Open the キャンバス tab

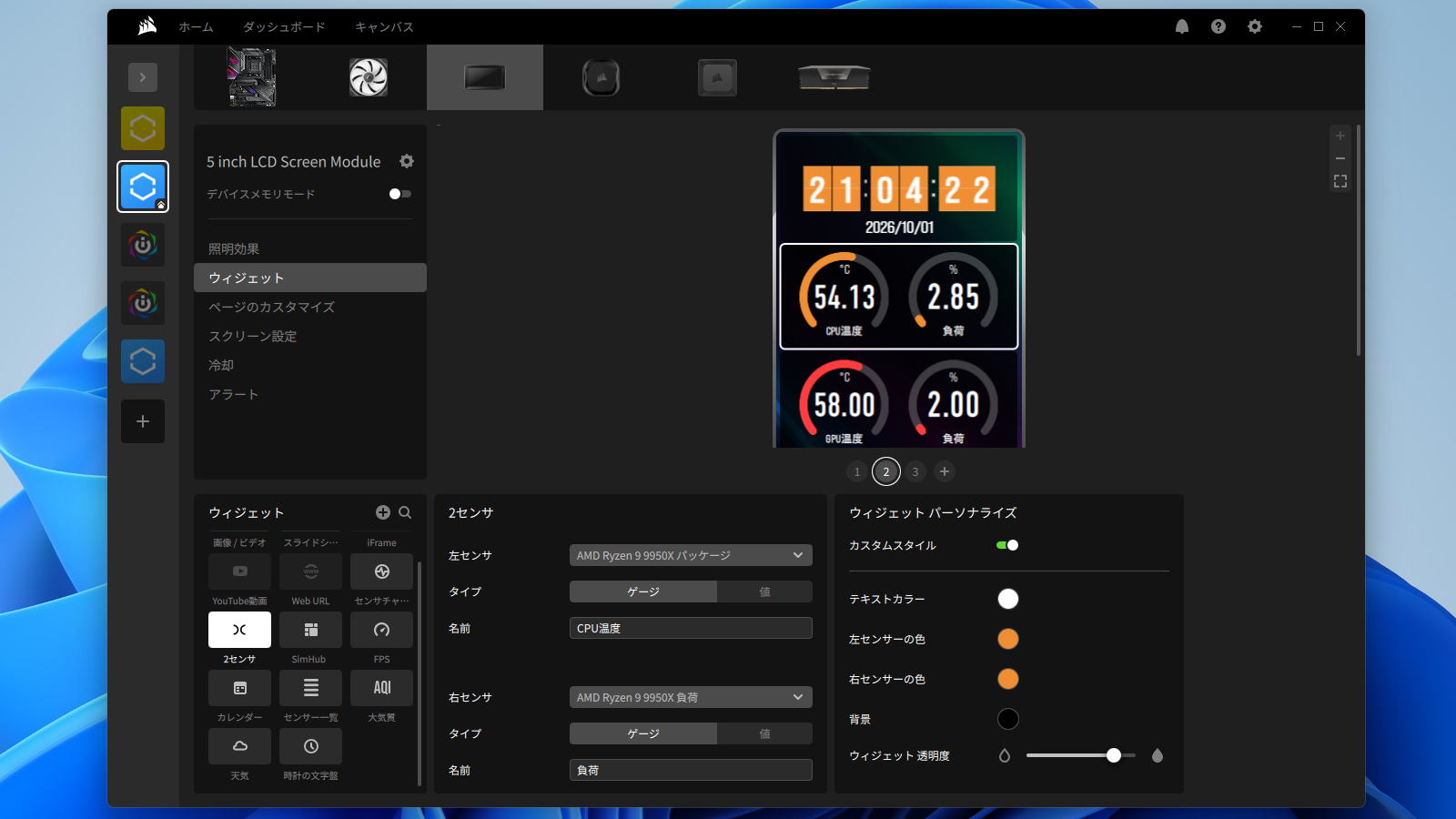click(384, 27)
